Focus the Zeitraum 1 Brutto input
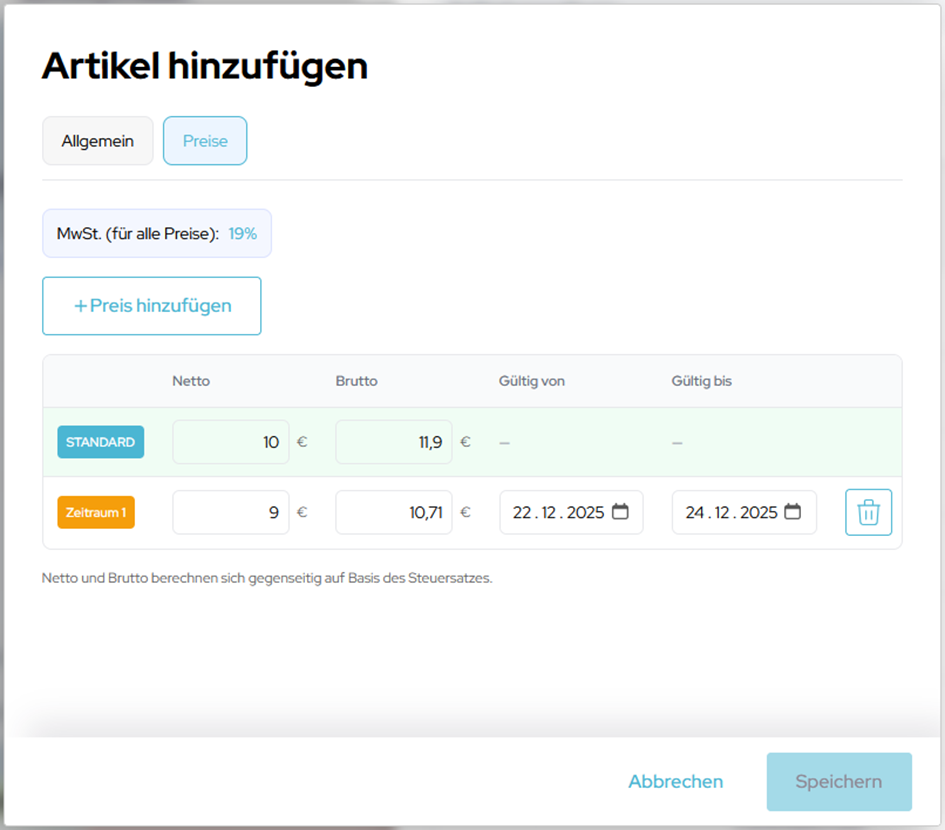Screen dimensions: 945x830 tap(394, 512)
